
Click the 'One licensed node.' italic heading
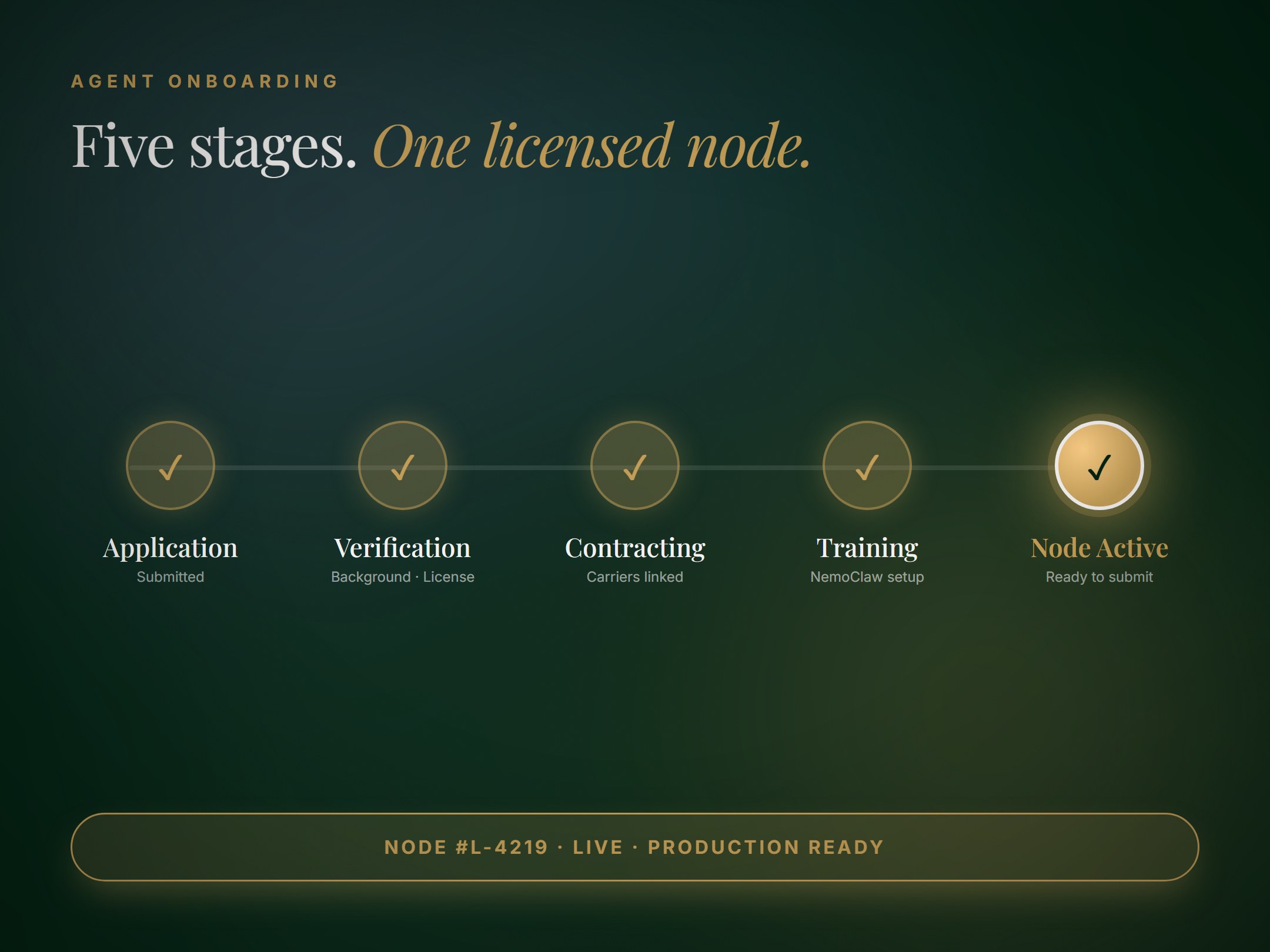(x=591, y=146)
